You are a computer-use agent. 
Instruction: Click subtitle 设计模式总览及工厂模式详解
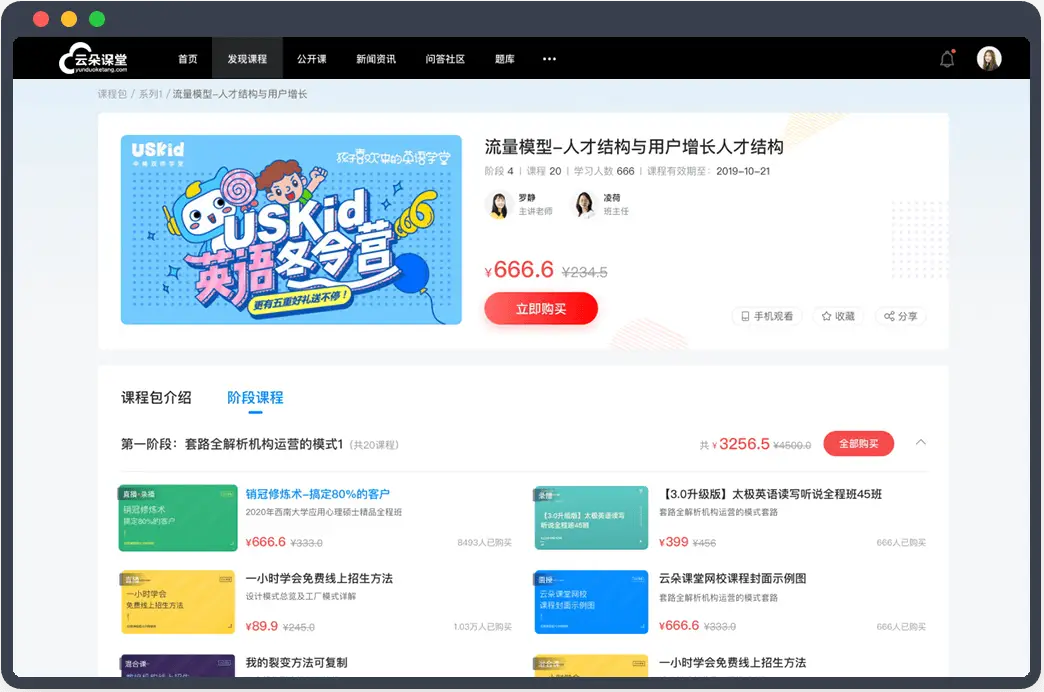point(300,596)
